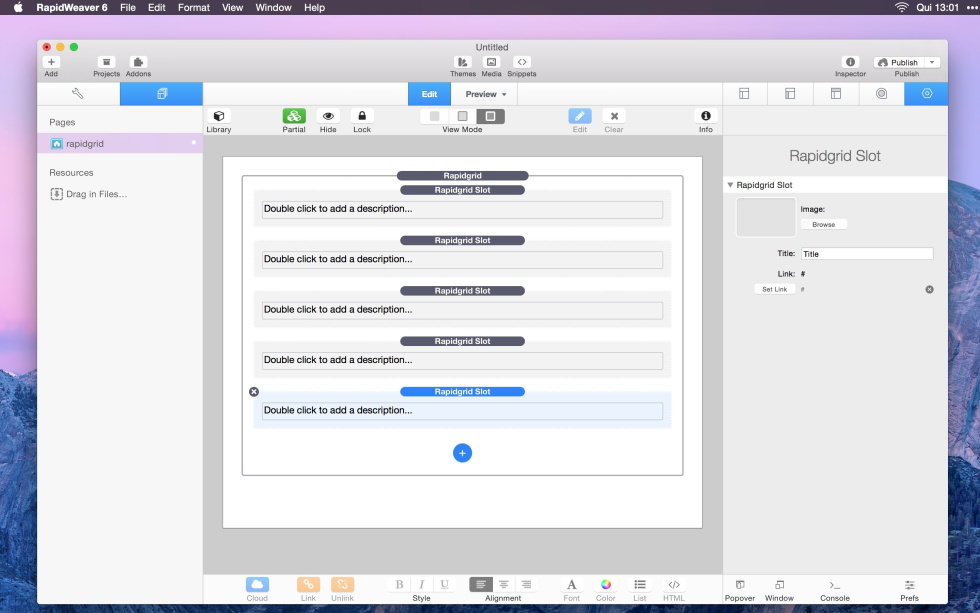The width and height of the screenshot is (980, 613).
Task: Select the third inspector layout tab icon
Action: point(836,94)
